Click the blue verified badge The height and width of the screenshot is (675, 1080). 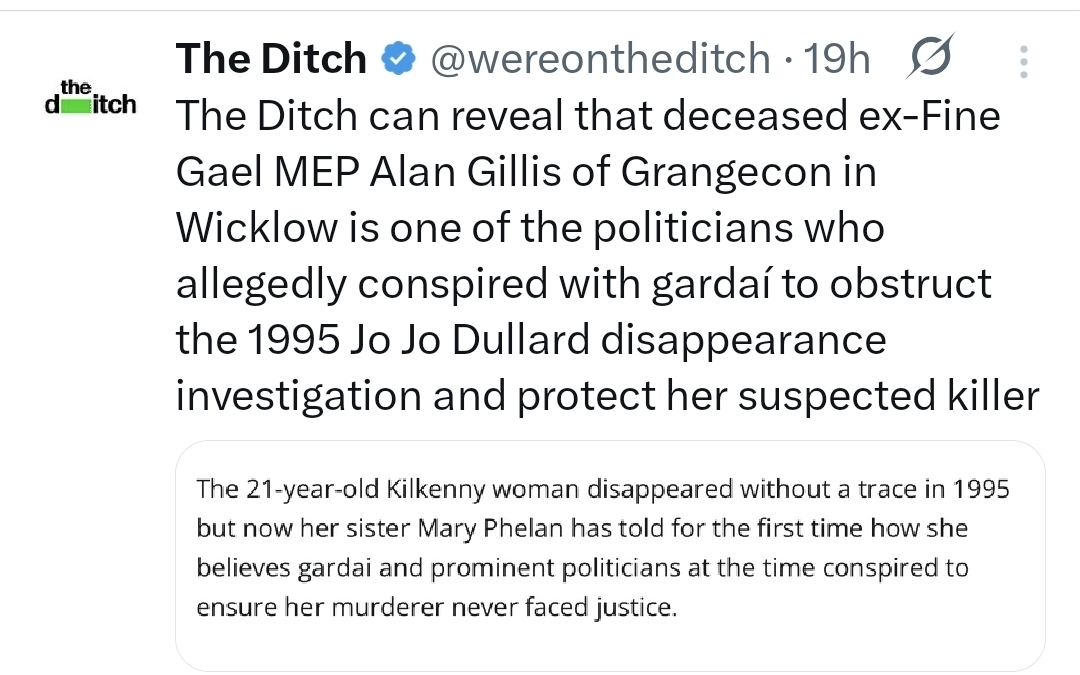point(399,60)
